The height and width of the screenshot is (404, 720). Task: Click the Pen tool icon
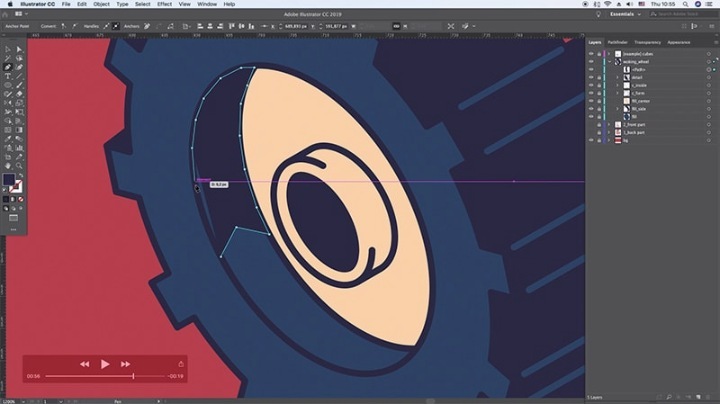(x=8, y=67)
